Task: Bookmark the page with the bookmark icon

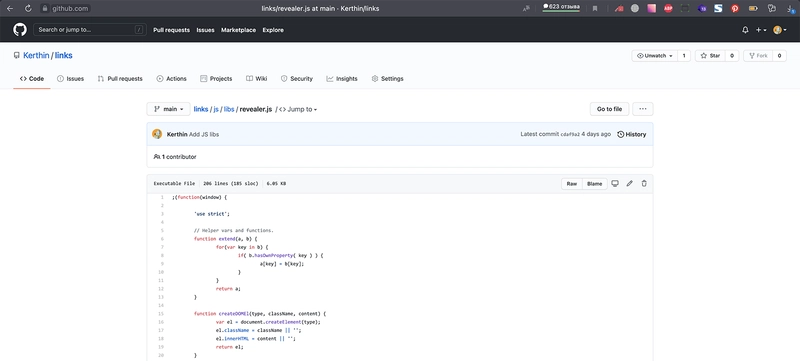Action: click(595, 8)
